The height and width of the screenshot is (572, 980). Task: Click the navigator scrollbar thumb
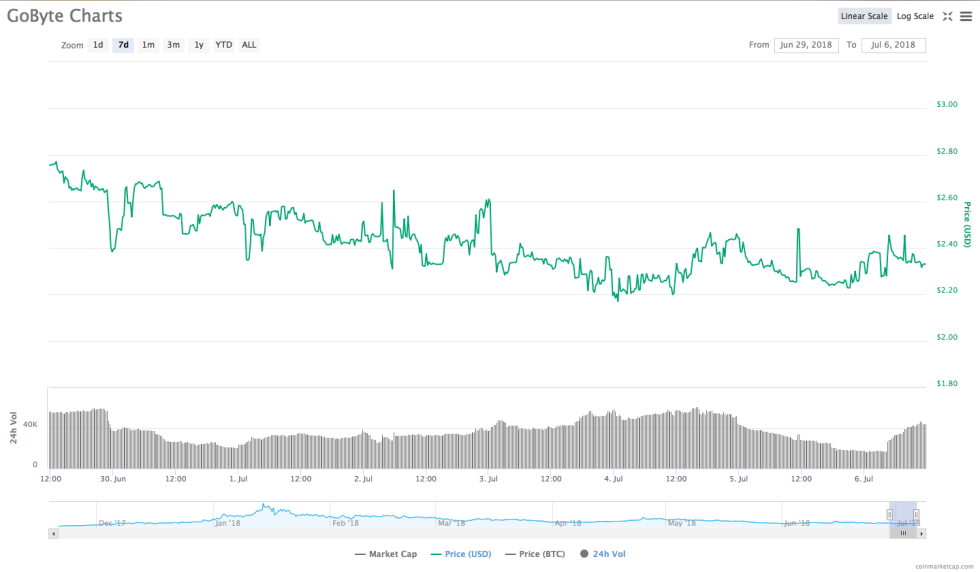(903, 533)
